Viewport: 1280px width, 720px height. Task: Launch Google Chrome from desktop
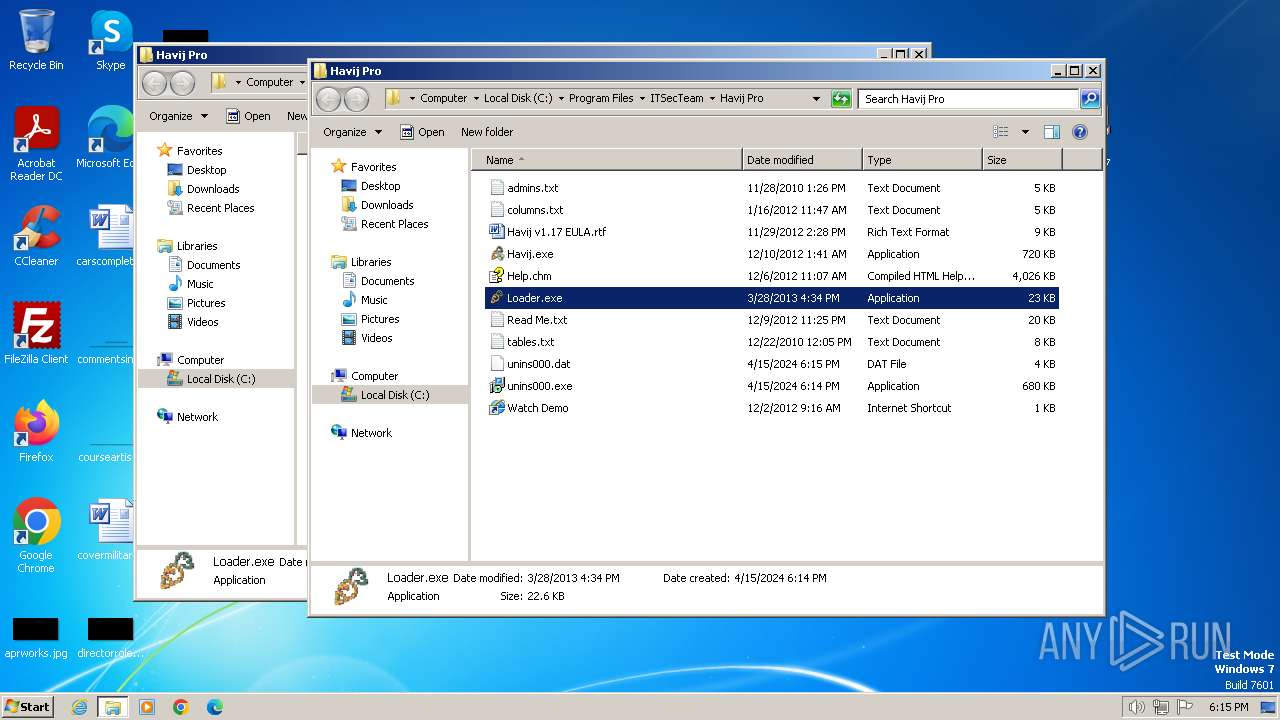[x=36, y=536]
